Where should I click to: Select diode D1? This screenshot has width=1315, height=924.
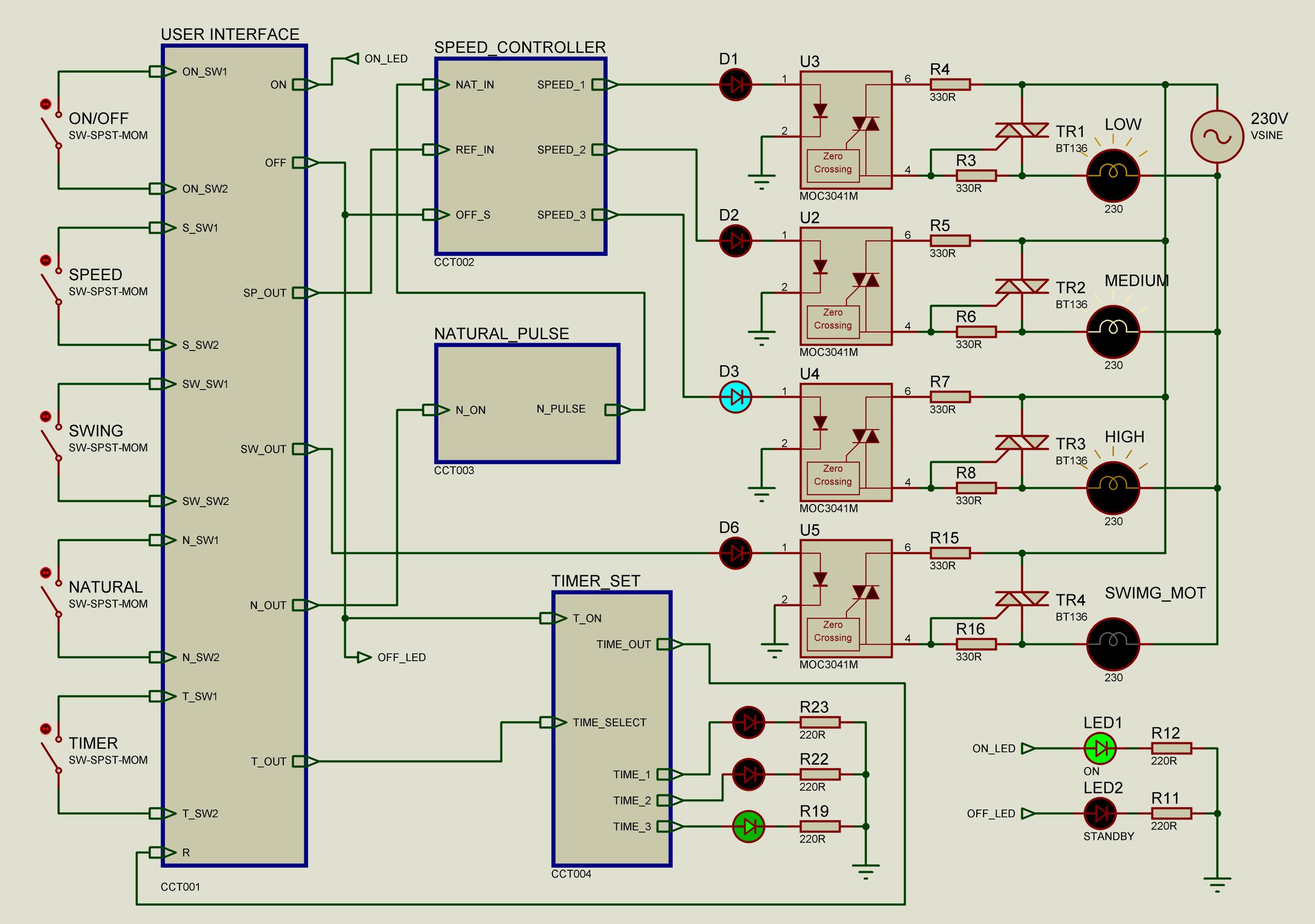coord(735,85)
